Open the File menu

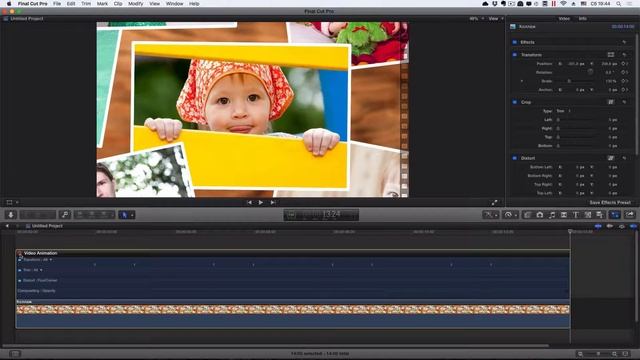[x=57, y=4]
